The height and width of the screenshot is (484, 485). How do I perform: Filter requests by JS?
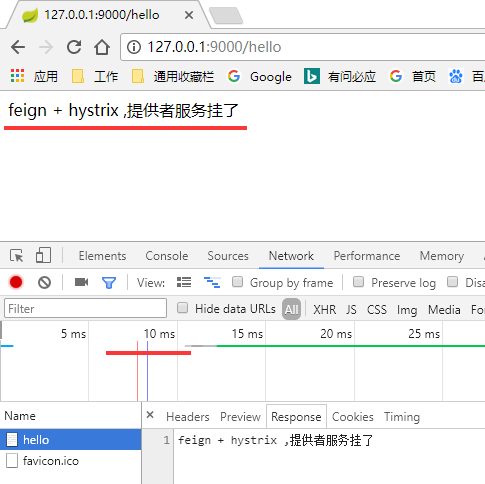click(x=351, y=310)
